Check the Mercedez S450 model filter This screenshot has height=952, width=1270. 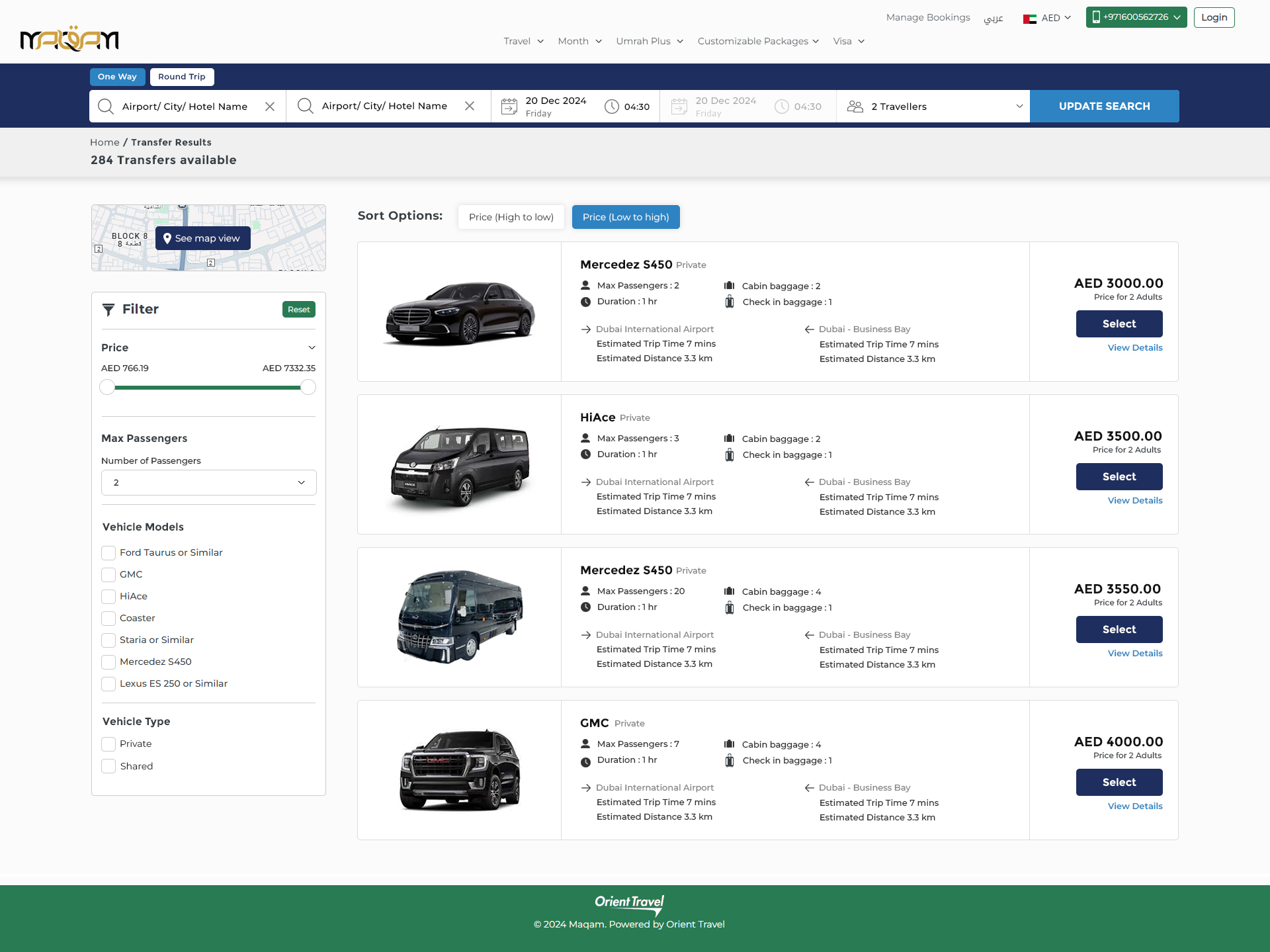pos(108,662)
